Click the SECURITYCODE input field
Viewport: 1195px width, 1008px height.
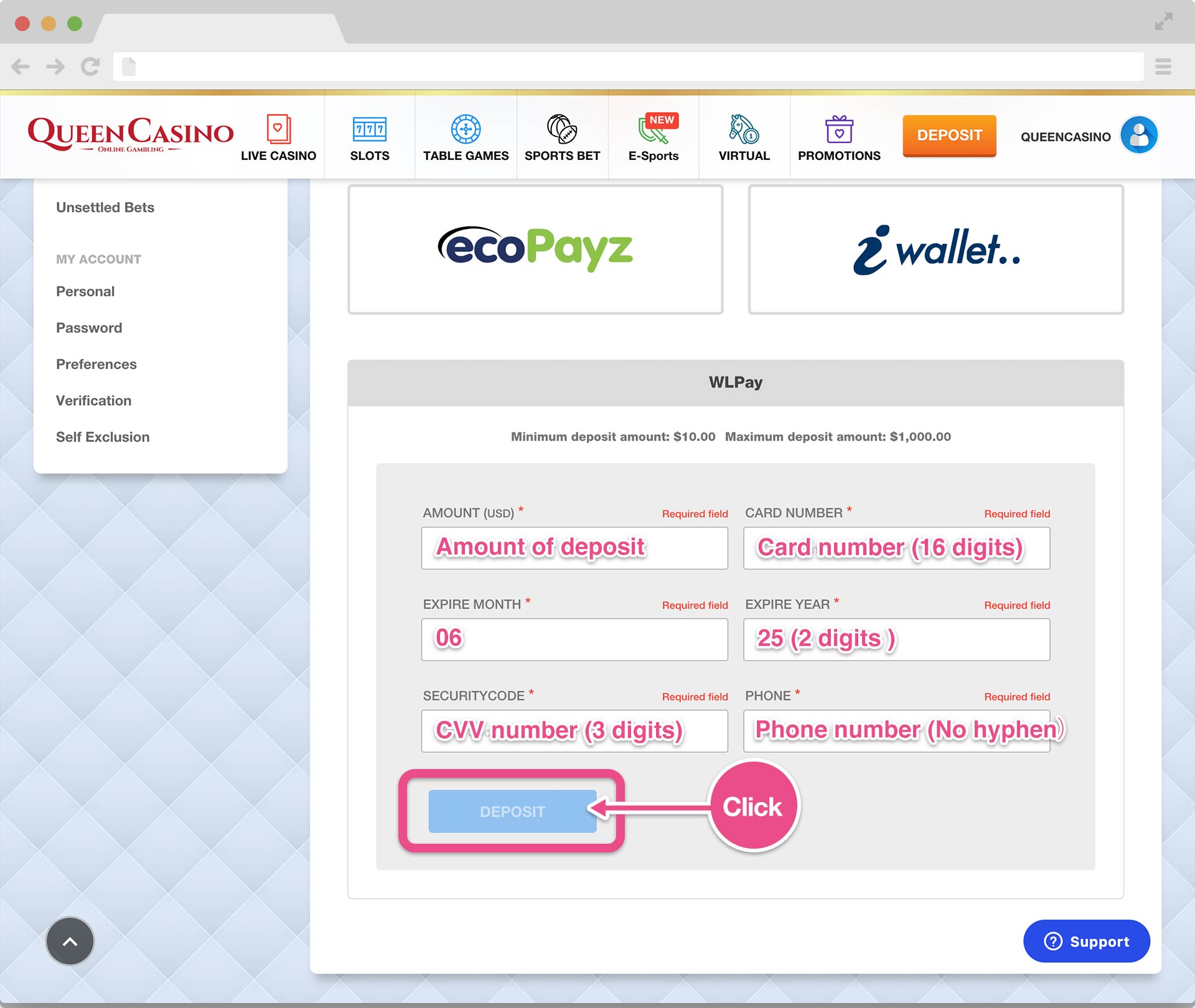pos(574,731)
